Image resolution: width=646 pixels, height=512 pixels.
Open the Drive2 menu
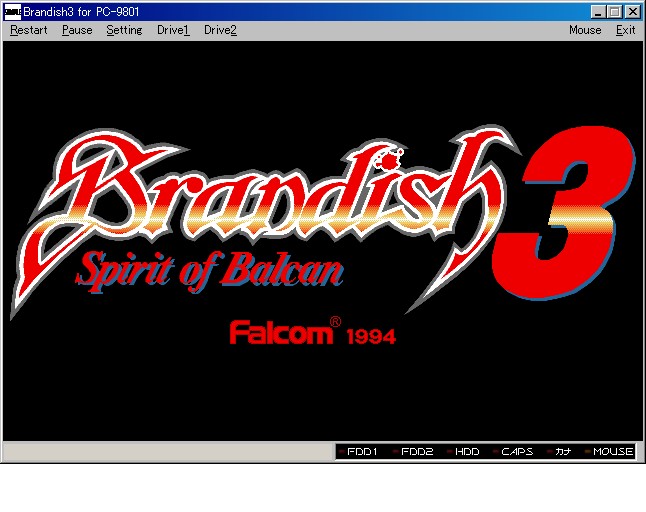click(x=220, y=30)
